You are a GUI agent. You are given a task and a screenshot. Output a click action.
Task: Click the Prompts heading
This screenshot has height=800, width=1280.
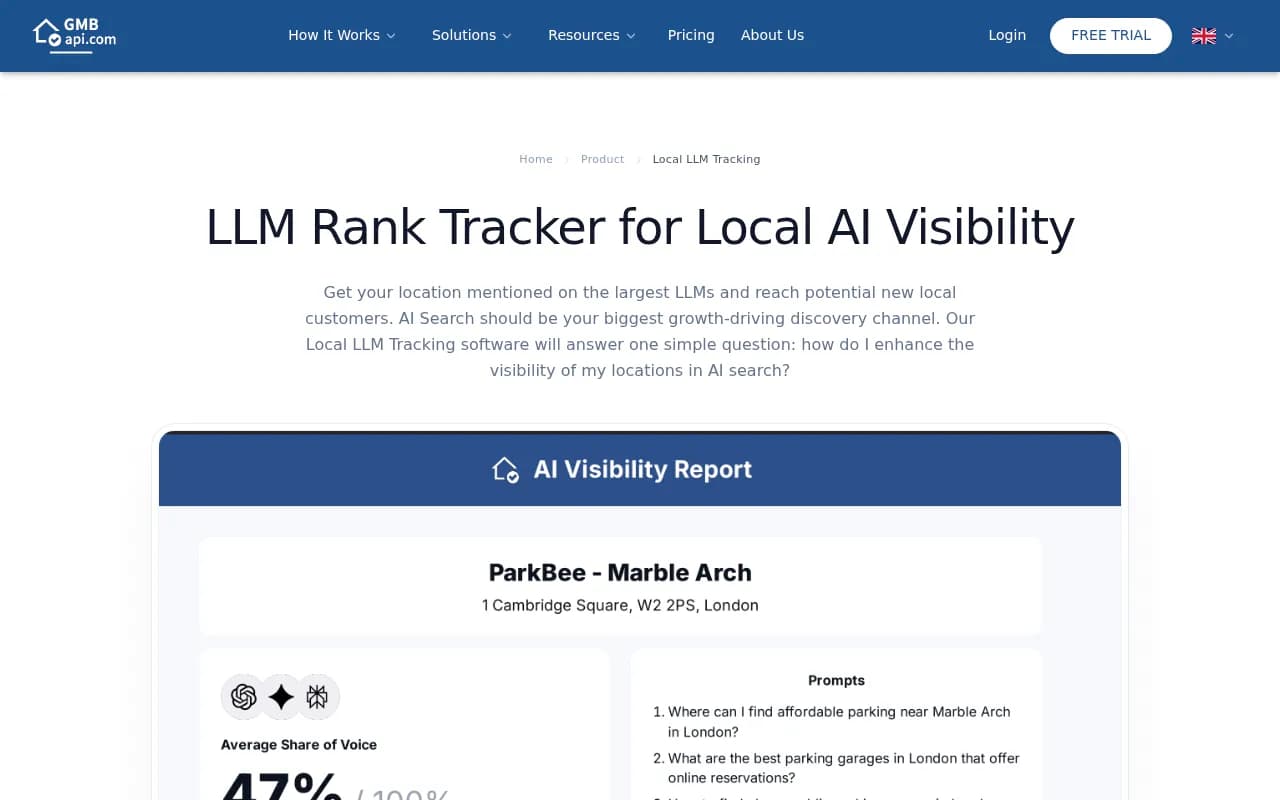coord(836,680)
